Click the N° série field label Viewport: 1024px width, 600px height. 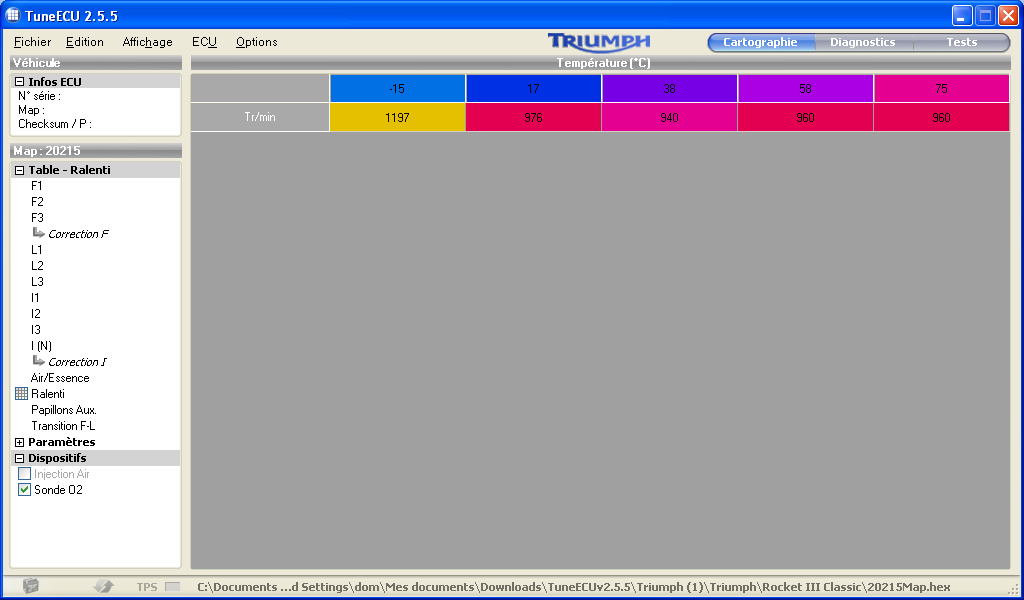point(39,96)
